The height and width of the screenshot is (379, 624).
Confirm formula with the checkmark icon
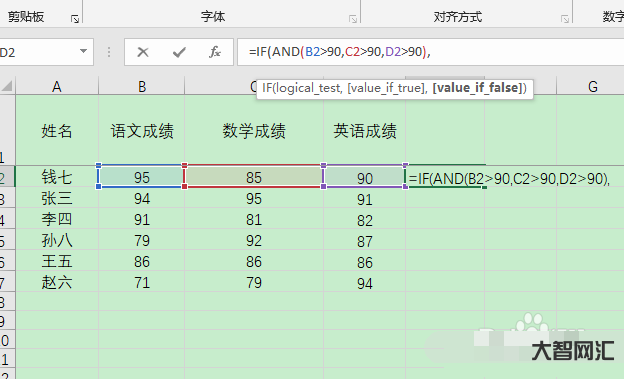(x=179, y=52)
